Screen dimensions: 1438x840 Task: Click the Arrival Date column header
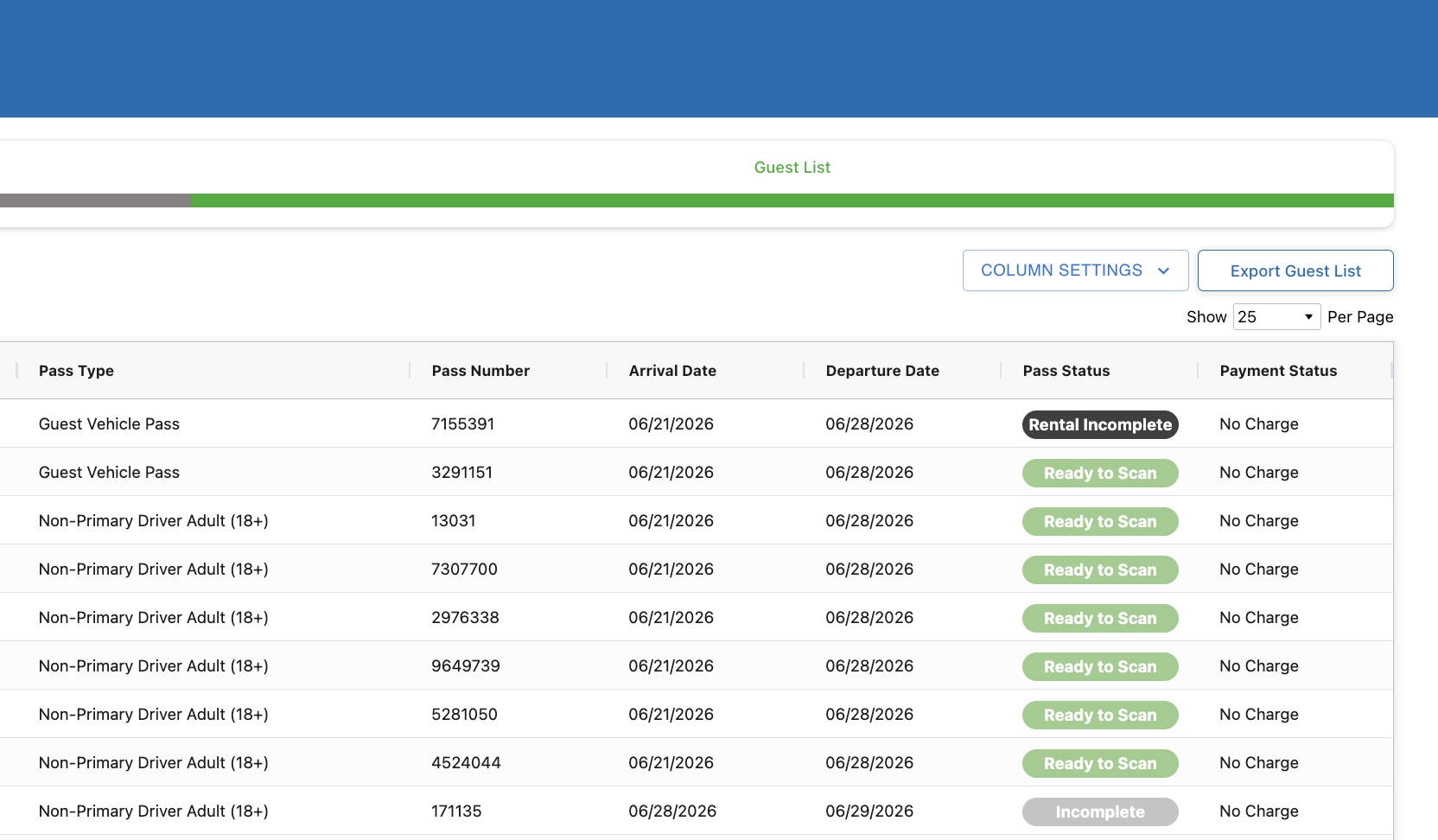(672, 371)
